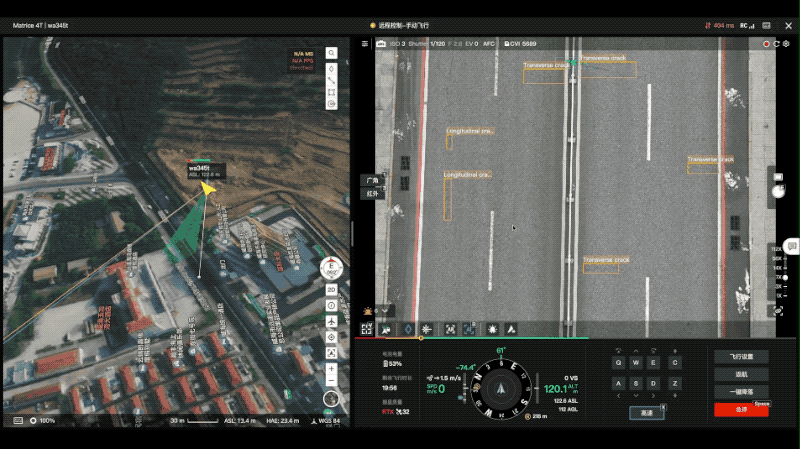Viewport: 800px width, 449px height.
Task: Open the map layer thumbnail switcher
Action: (331, 398)
